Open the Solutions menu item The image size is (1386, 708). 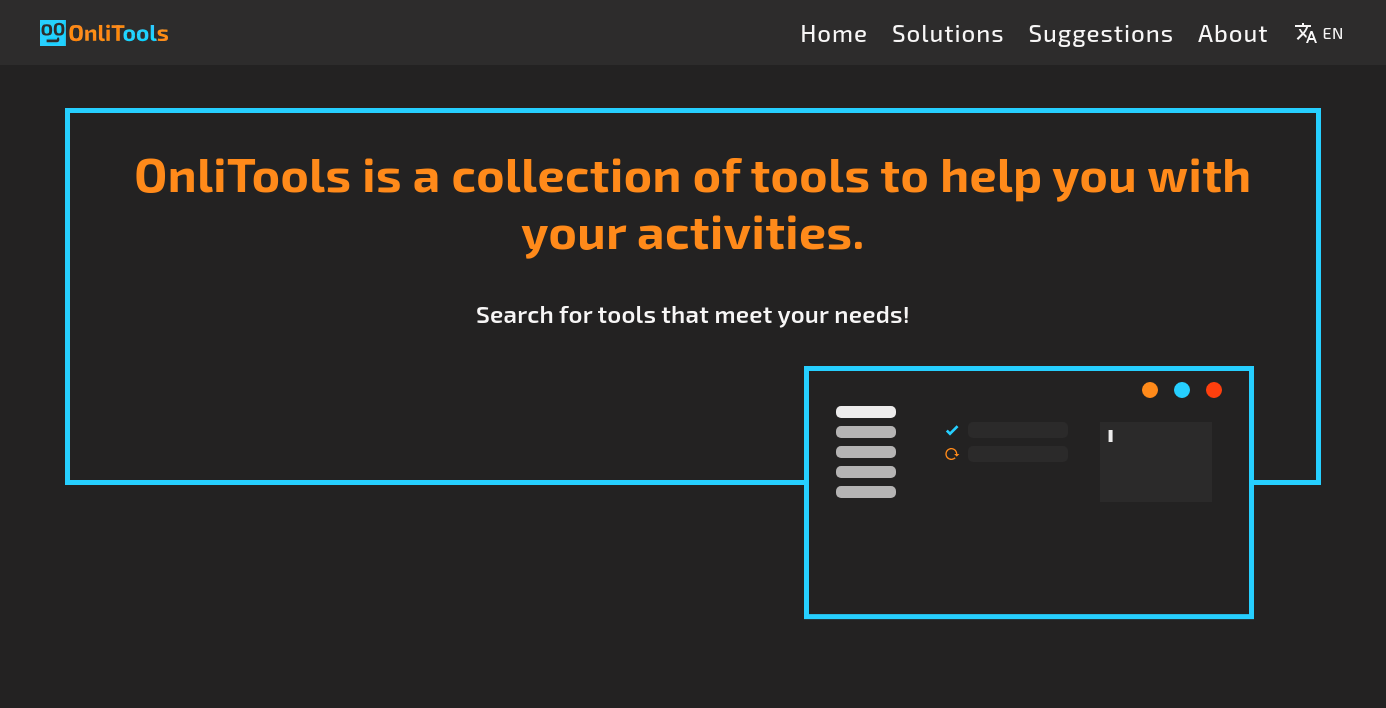[947, 34]
